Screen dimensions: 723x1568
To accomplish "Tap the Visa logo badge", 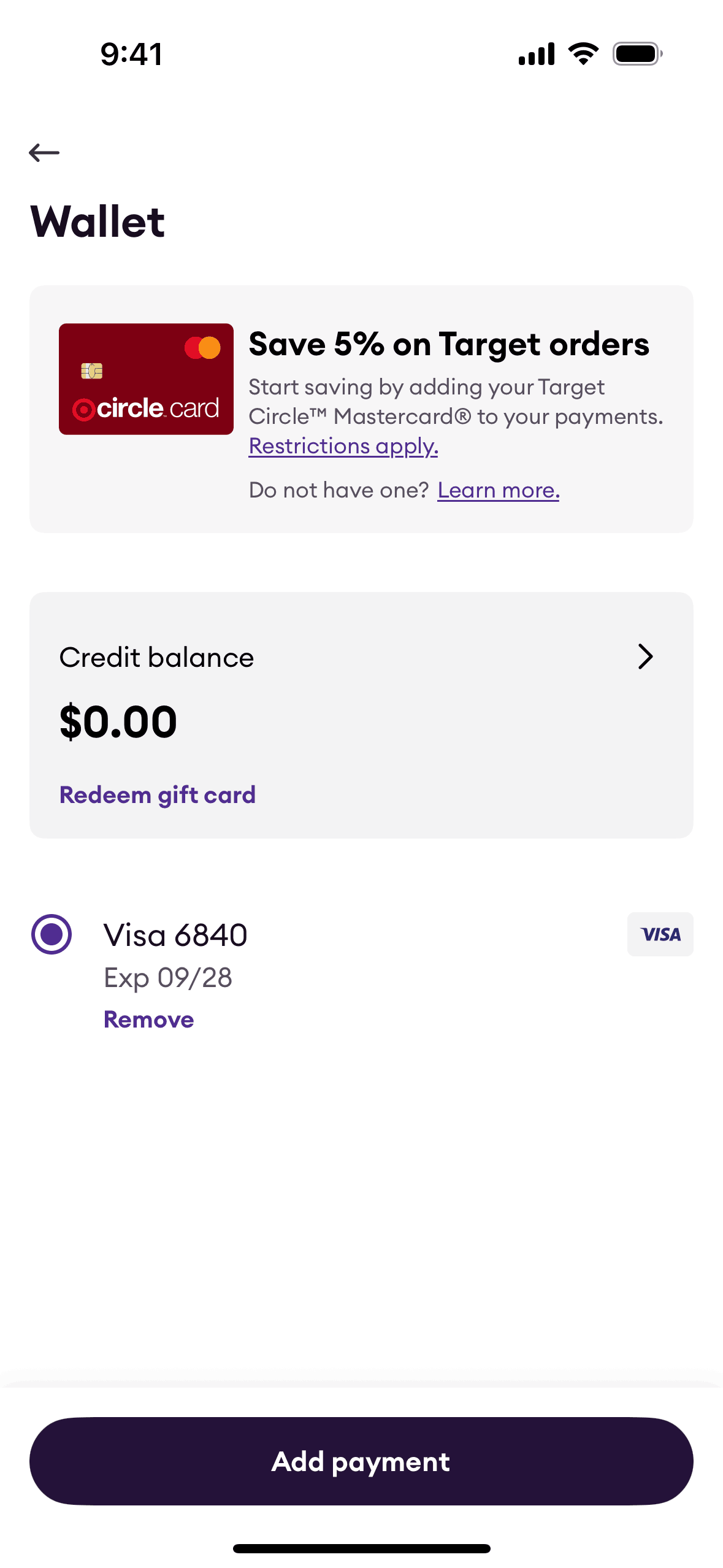I will pos(660,934).
